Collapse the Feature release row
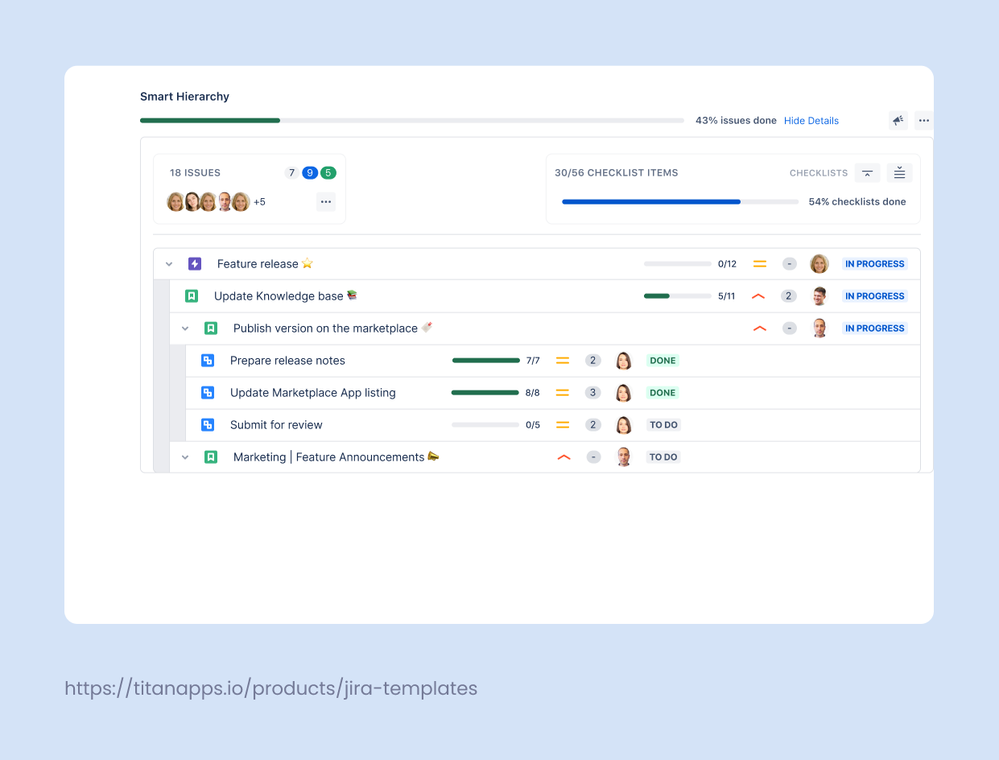This screenshot has height=760, width=999. (x=169, y=263)
